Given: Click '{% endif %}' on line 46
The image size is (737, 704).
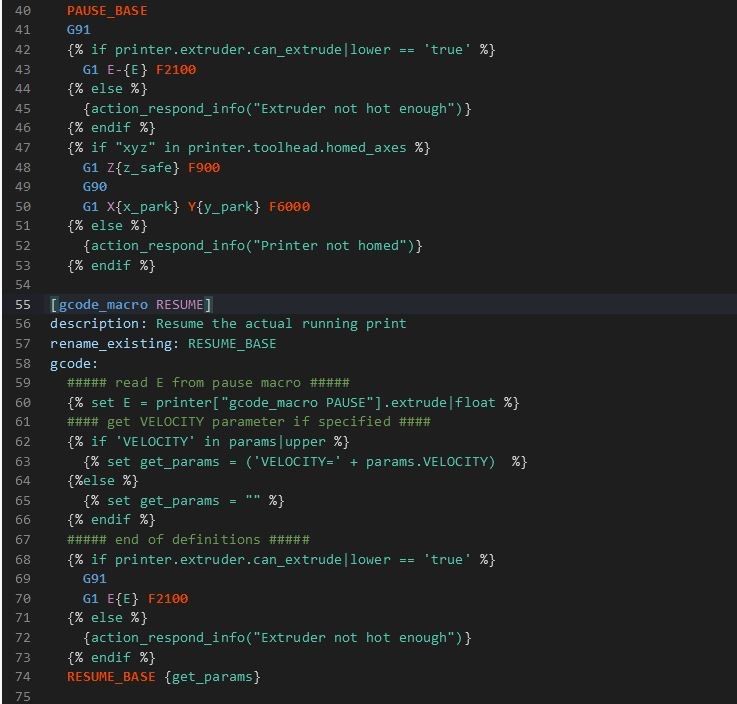Looking at the screenshot, I should pyautogui.click(x=111, y=128).
